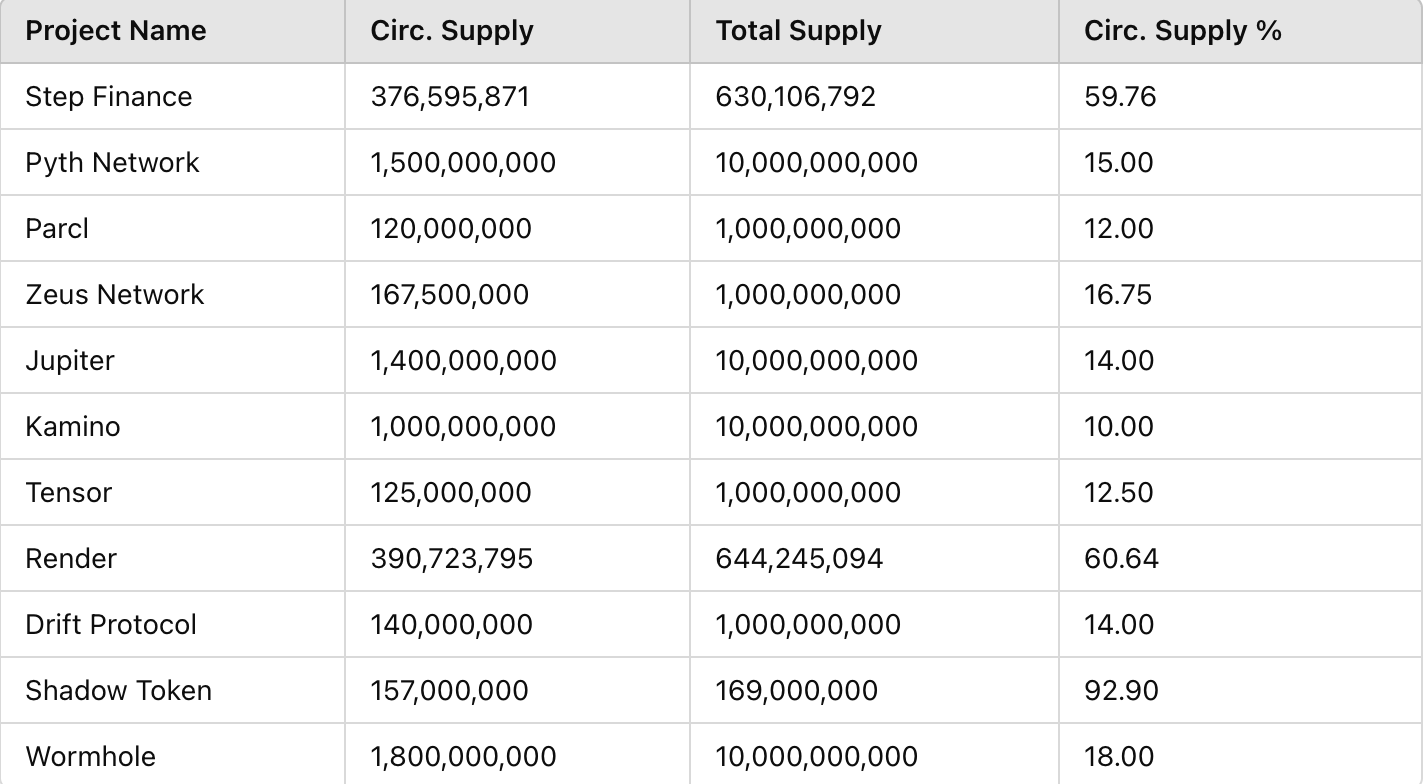
Task: Click the Project Name column header
Action: click(x=116, y=31)
